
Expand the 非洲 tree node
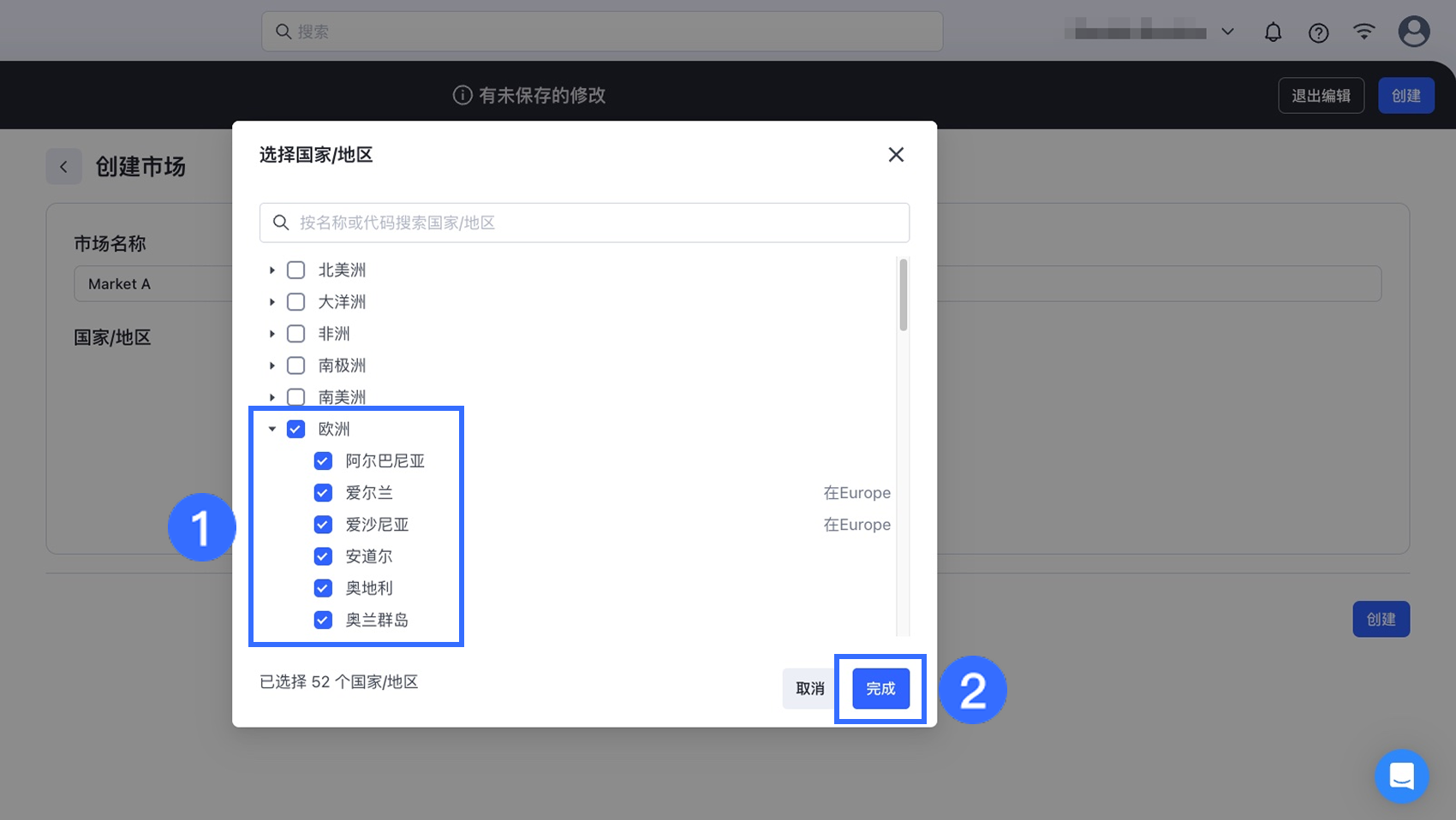pos(272,334)
